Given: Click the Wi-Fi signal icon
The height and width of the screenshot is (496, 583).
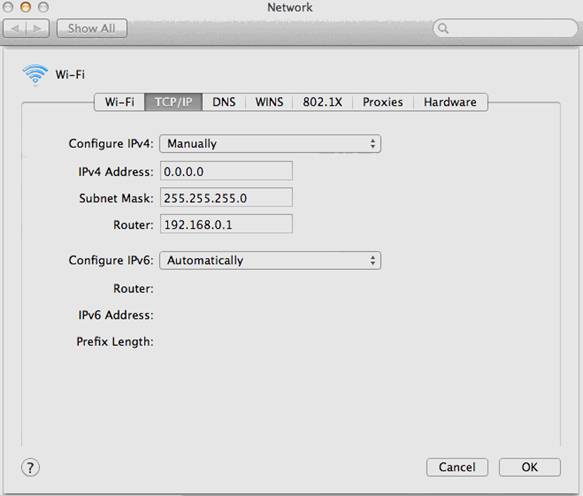Looking at the screenshot, I should tap(35, 74).
